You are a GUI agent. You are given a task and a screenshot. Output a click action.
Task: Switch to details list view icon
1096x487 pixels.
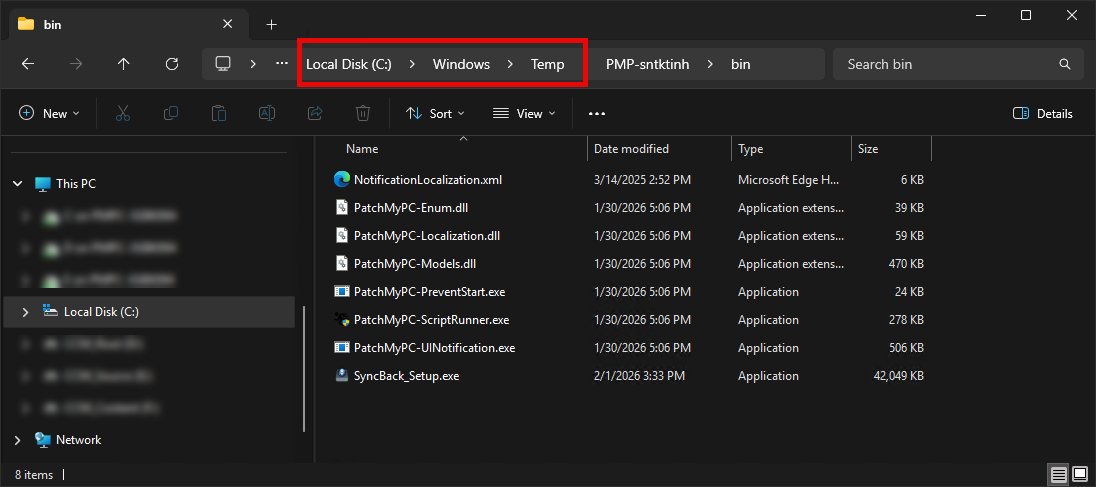1059,475
